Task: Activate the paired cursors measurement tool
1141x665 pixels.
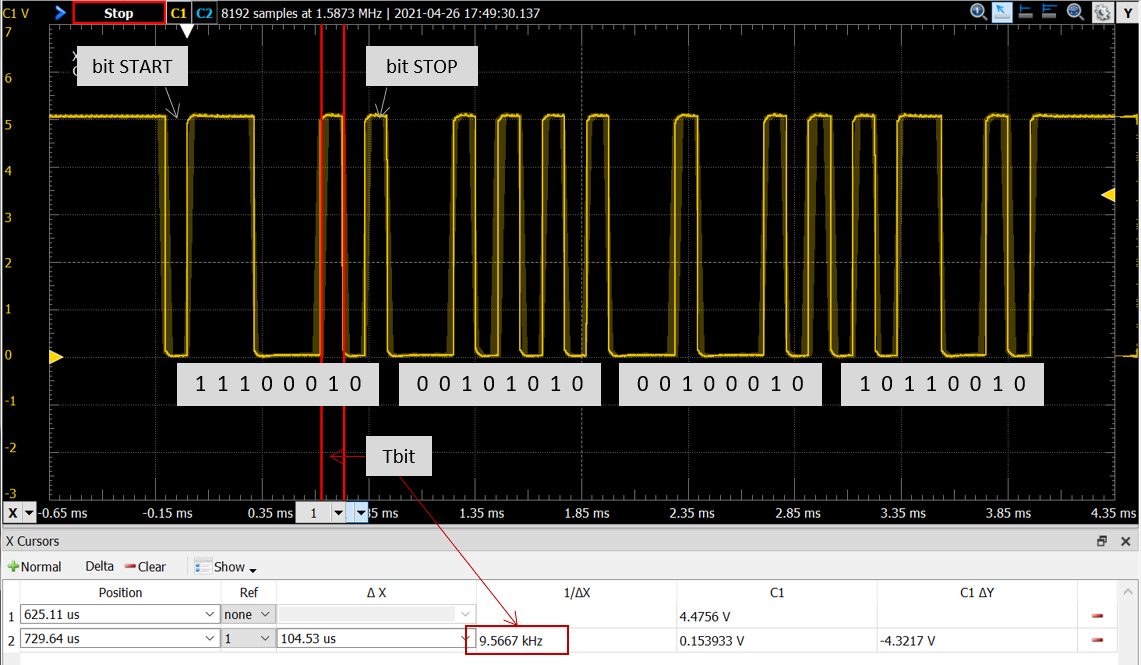Action: click(1049, 12)
